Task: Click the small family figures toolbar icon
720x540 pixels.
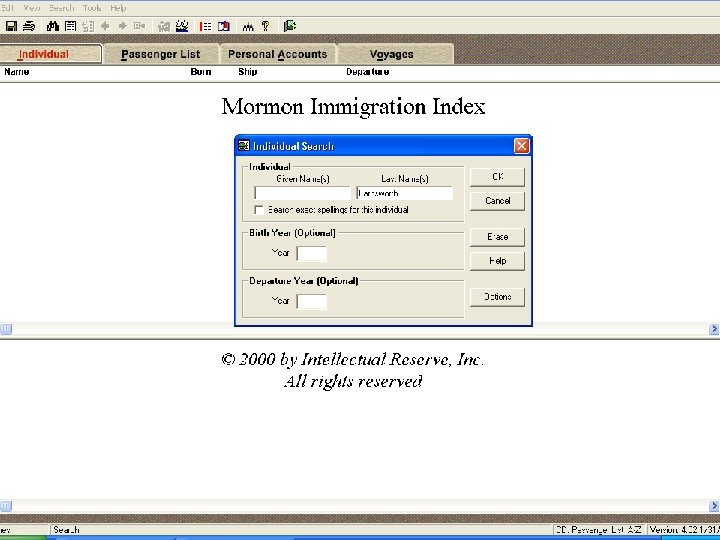Action: click(x=248, y=26)
